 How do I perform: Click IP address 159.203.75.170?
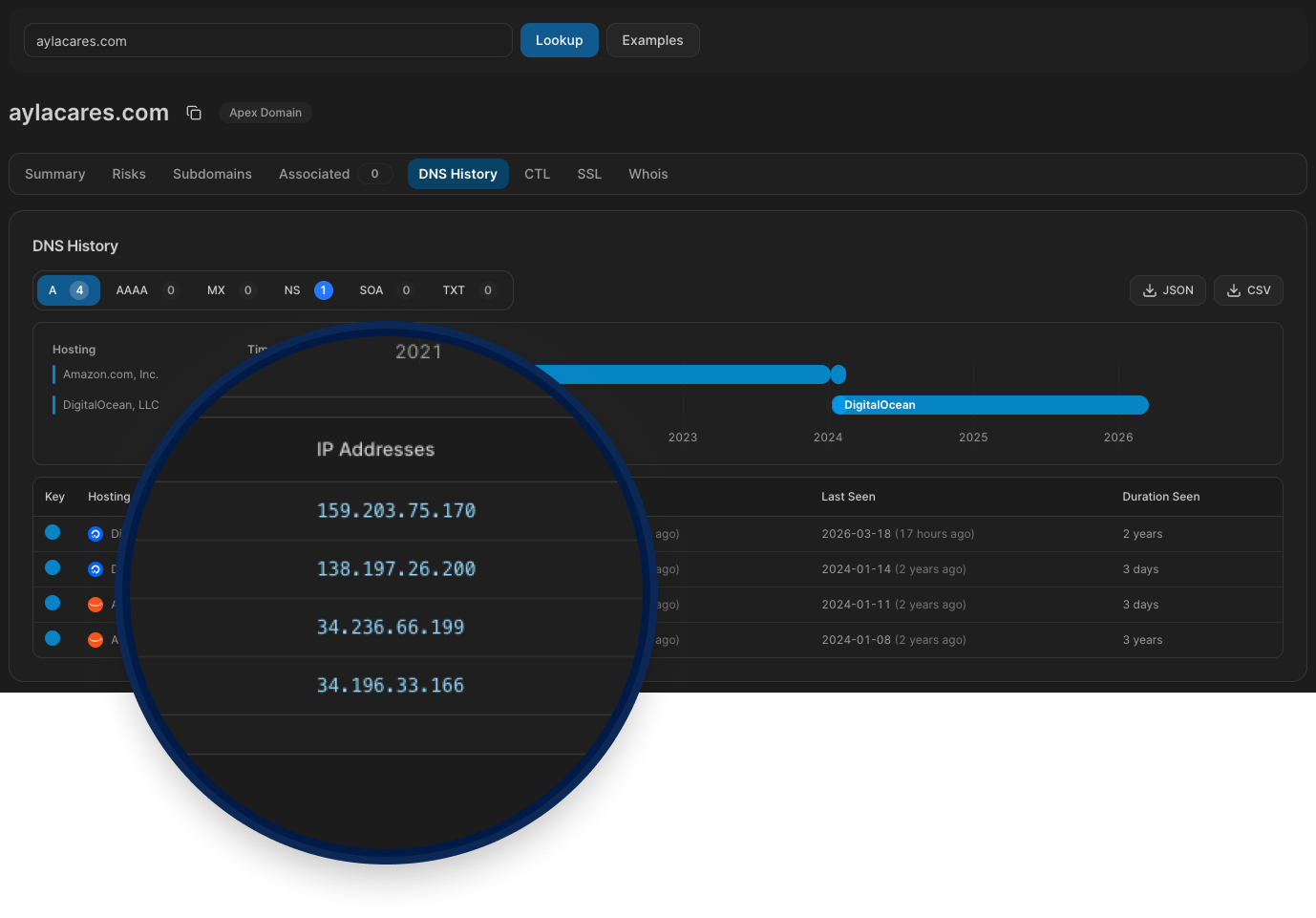395,511
